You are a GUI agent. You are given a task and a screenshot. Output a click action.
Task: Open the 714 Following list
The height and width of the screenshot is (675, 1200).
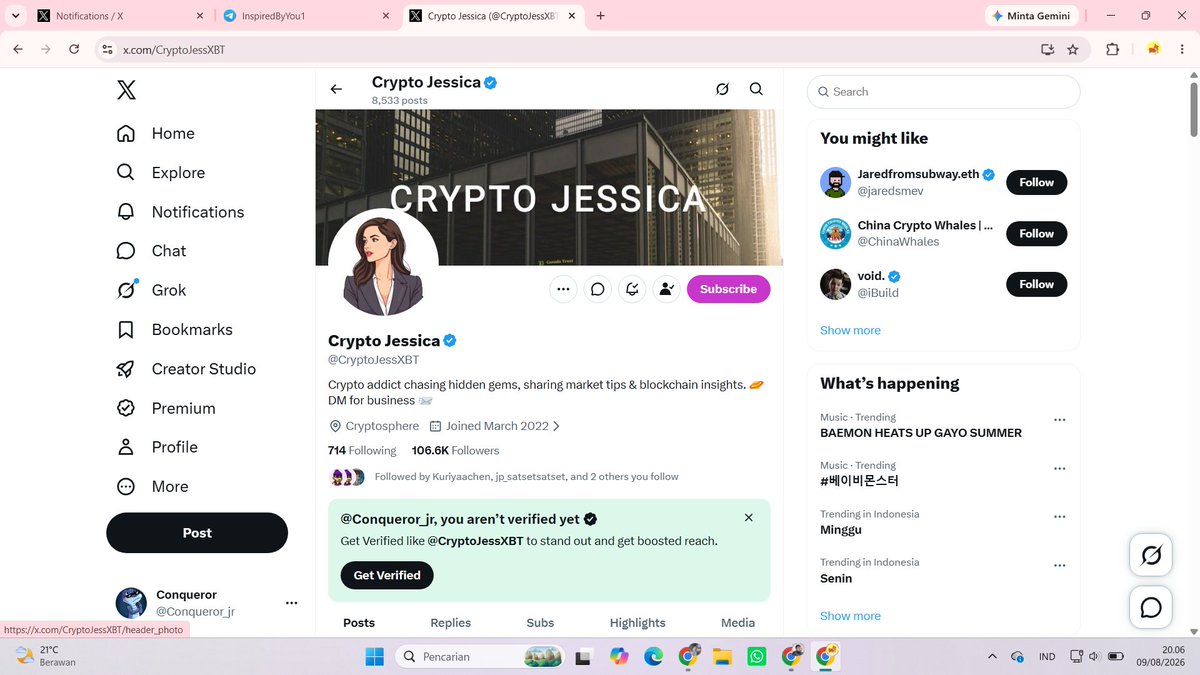point(362,451)
